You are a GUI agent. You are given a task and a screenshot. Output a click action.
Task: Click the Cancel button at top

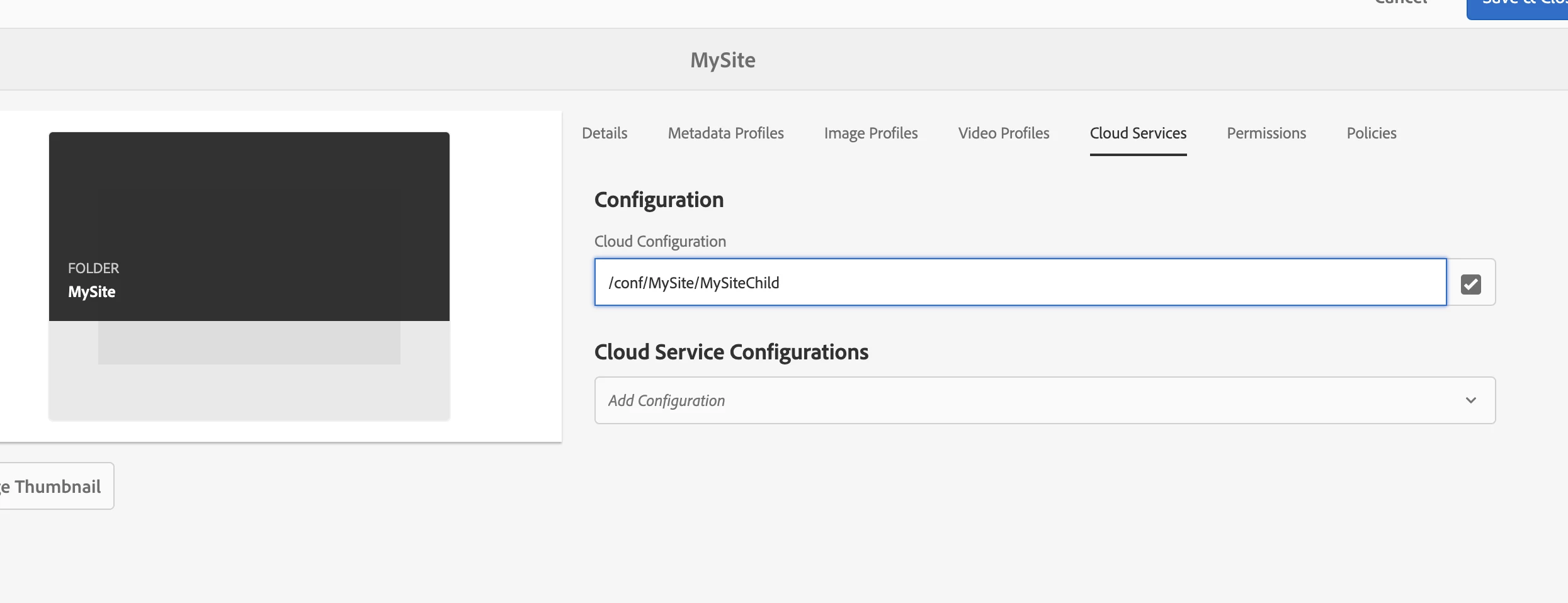pos(1400,3)
